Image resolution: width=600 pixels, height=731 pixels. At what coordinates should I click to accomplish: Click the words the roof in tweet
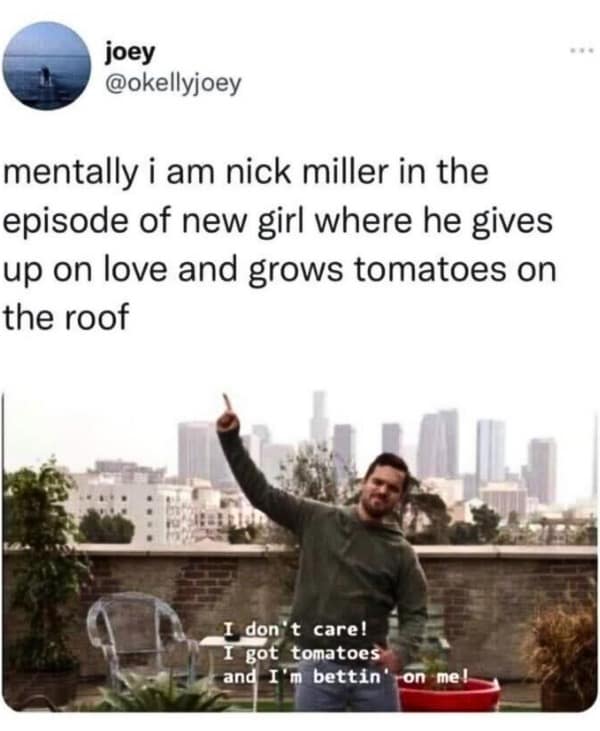coord(65,318)
